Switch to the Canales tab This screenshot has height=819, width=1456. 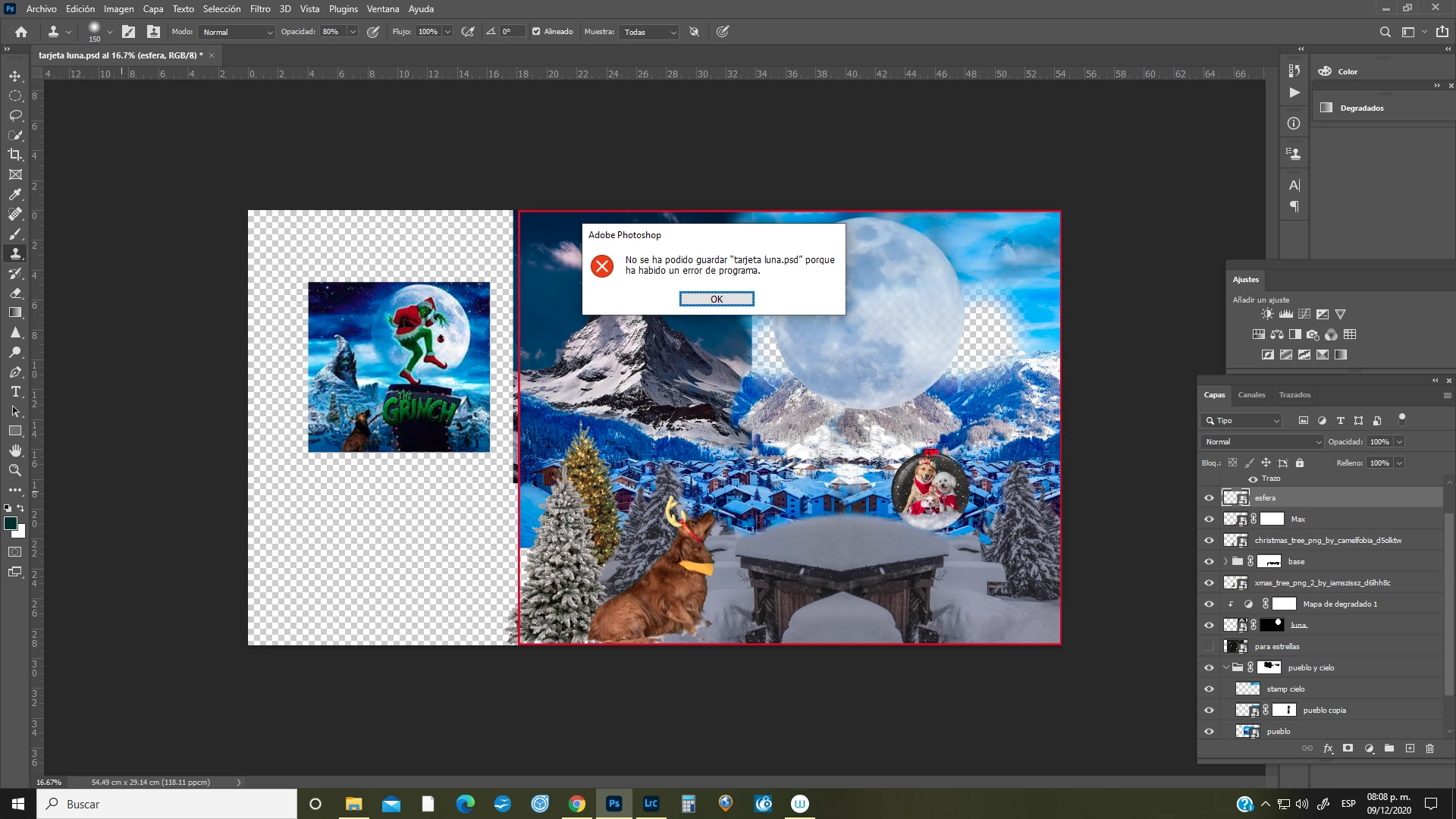pyautogui.click(x=1251, y=394)
